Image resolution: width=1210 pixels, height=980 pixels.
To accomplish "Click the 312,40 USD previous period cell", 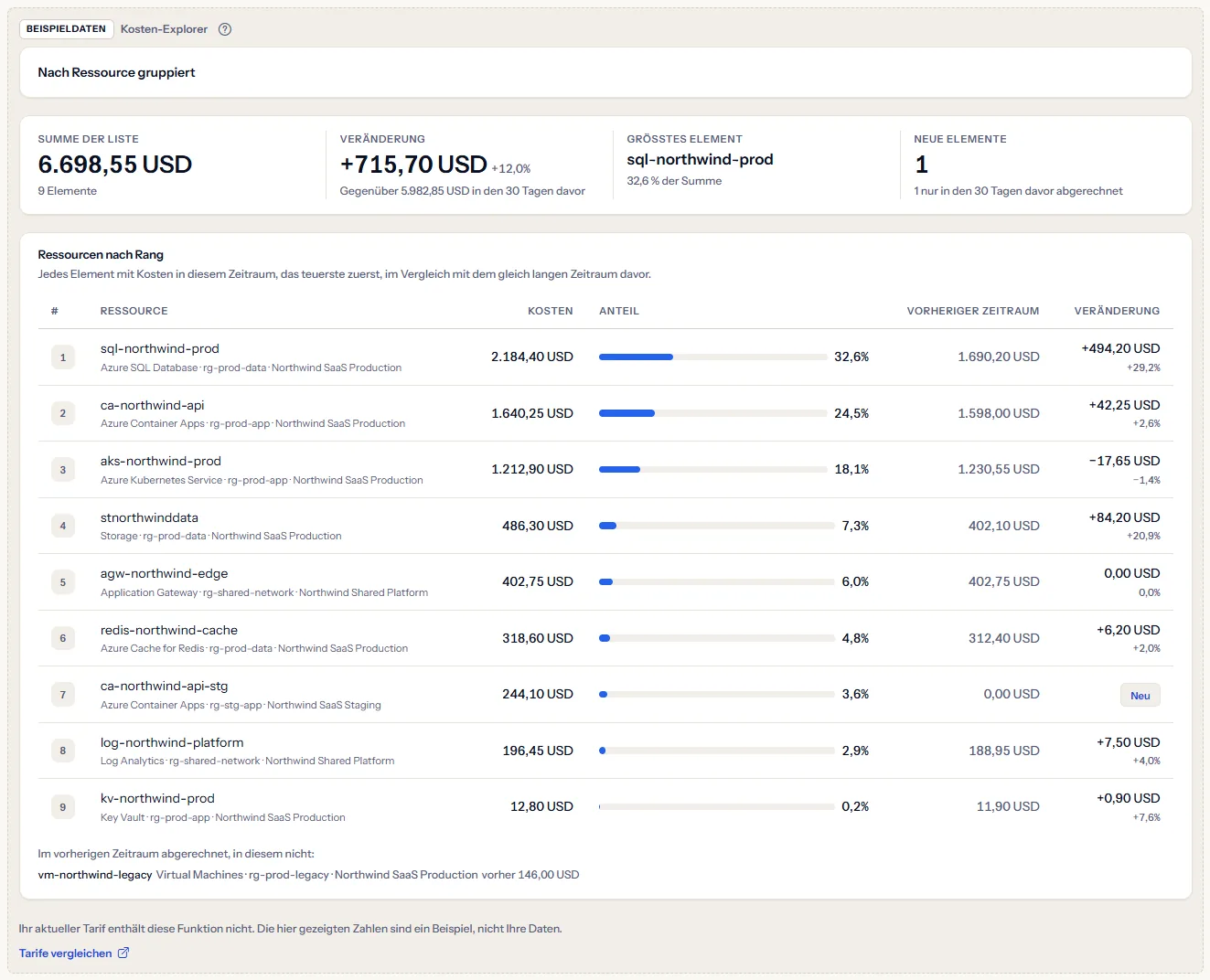I will pos(1004,638).
